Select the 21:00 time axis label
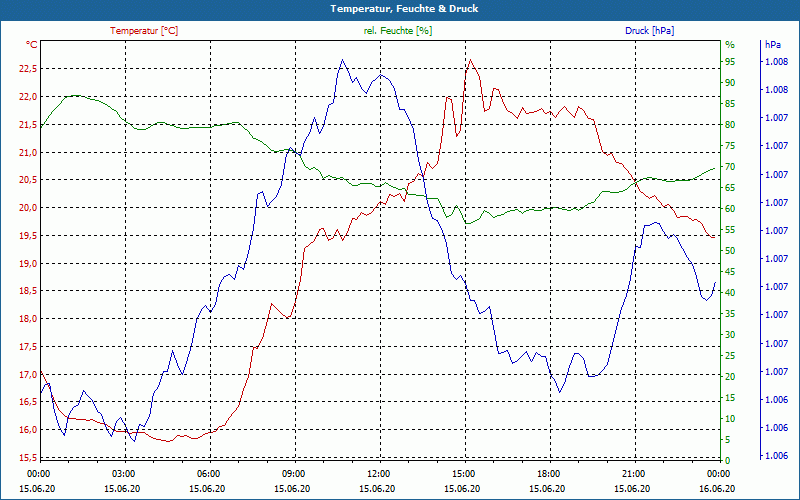Image resolution: width=800 pixels, height=500 pixels. [634, 474]
